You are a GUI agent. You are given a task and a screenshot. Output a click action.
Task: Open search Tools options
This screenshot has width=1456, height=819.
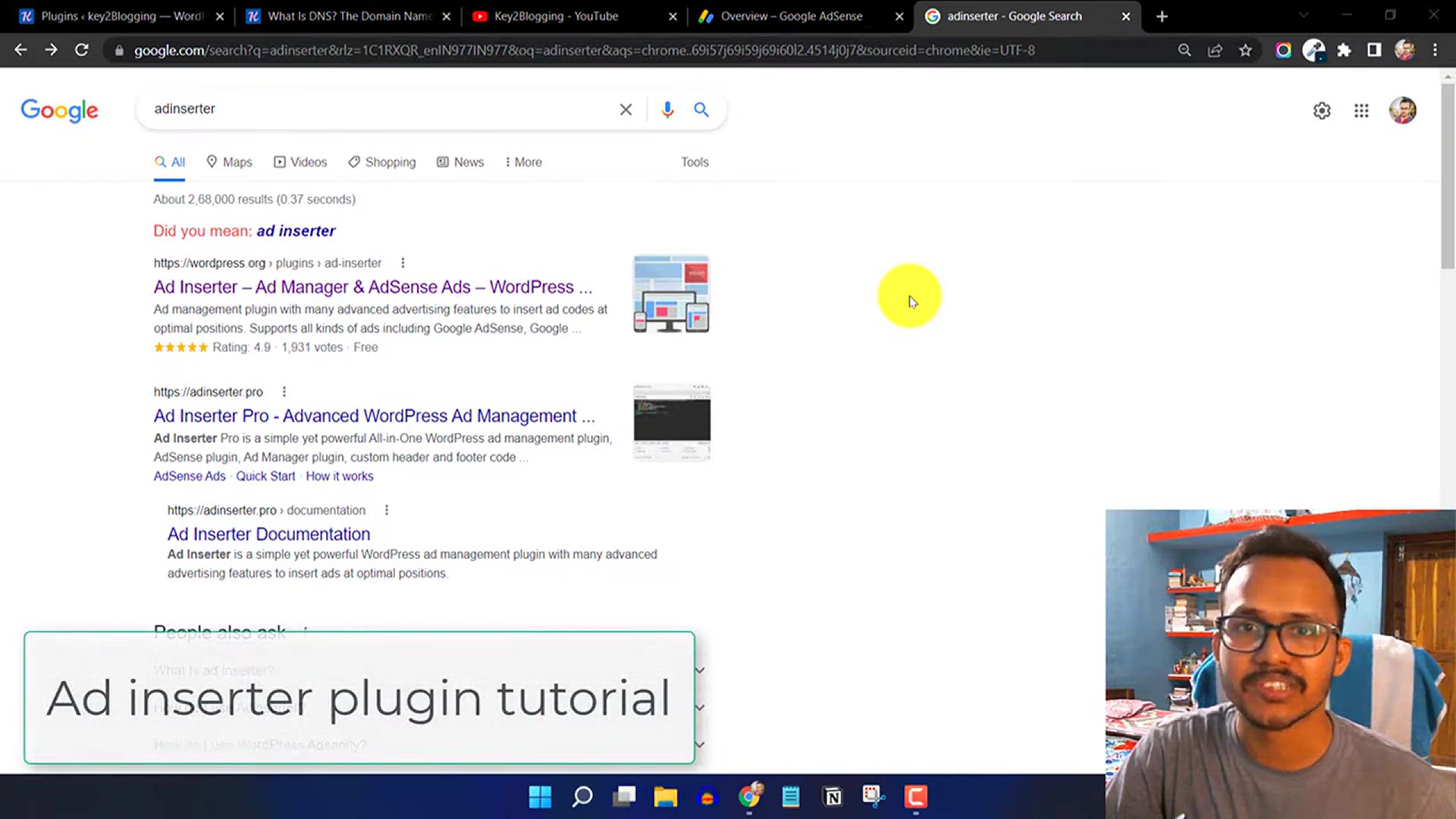695,162
